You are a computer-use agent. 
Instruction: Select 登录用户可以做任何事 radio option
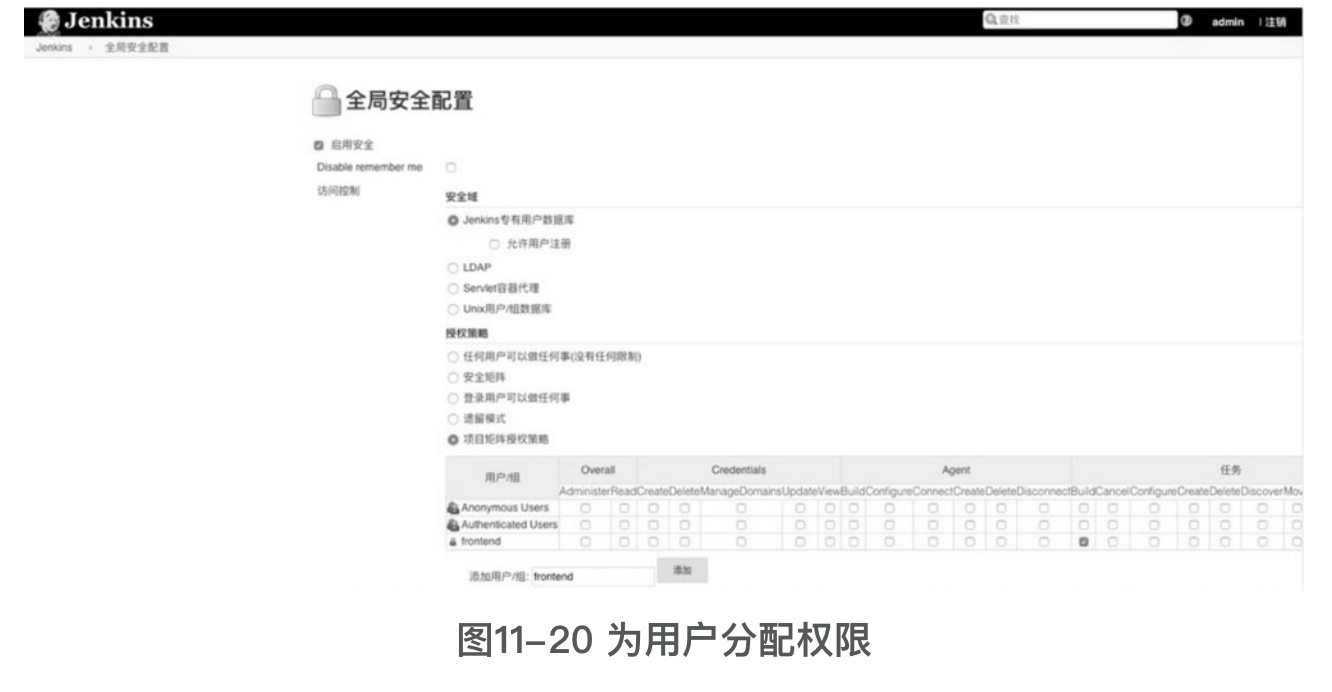(x=453, y=398)
